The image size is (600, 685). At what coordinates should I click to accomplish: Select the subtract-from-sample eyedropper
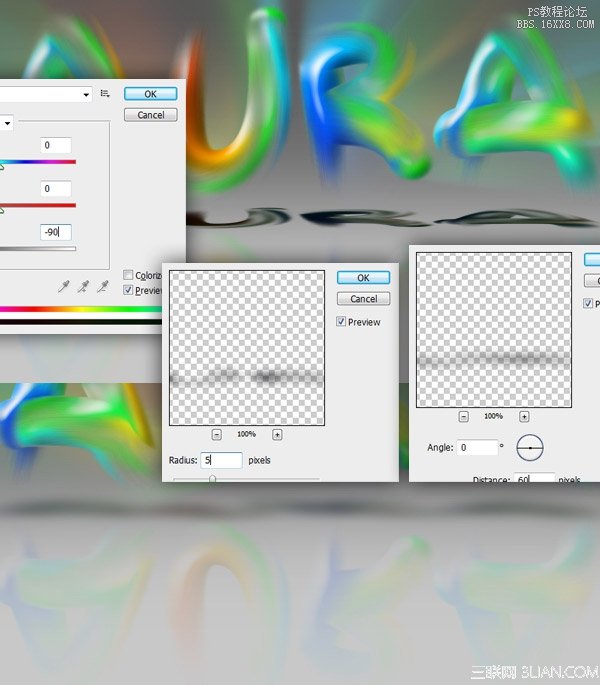coord(103,287)
